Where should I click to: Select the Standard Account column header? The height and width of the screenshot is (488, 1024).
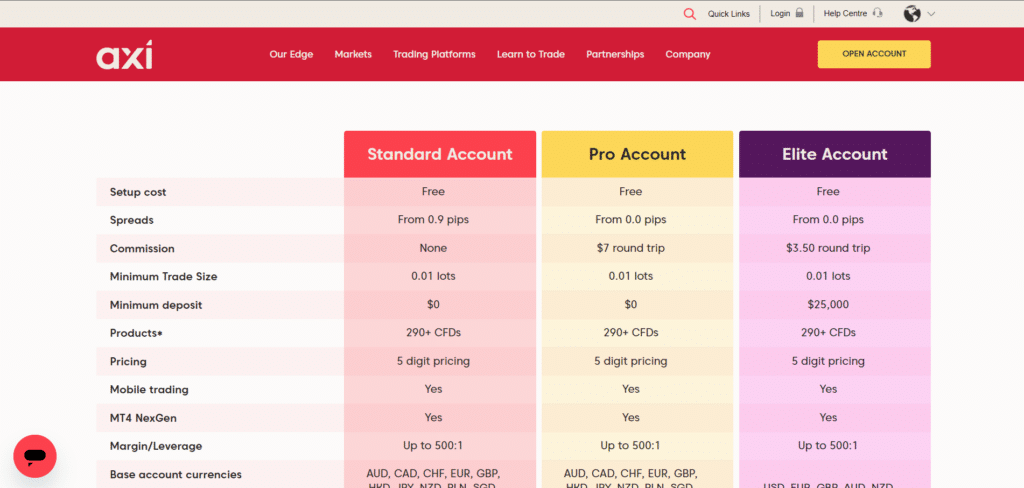440,154
